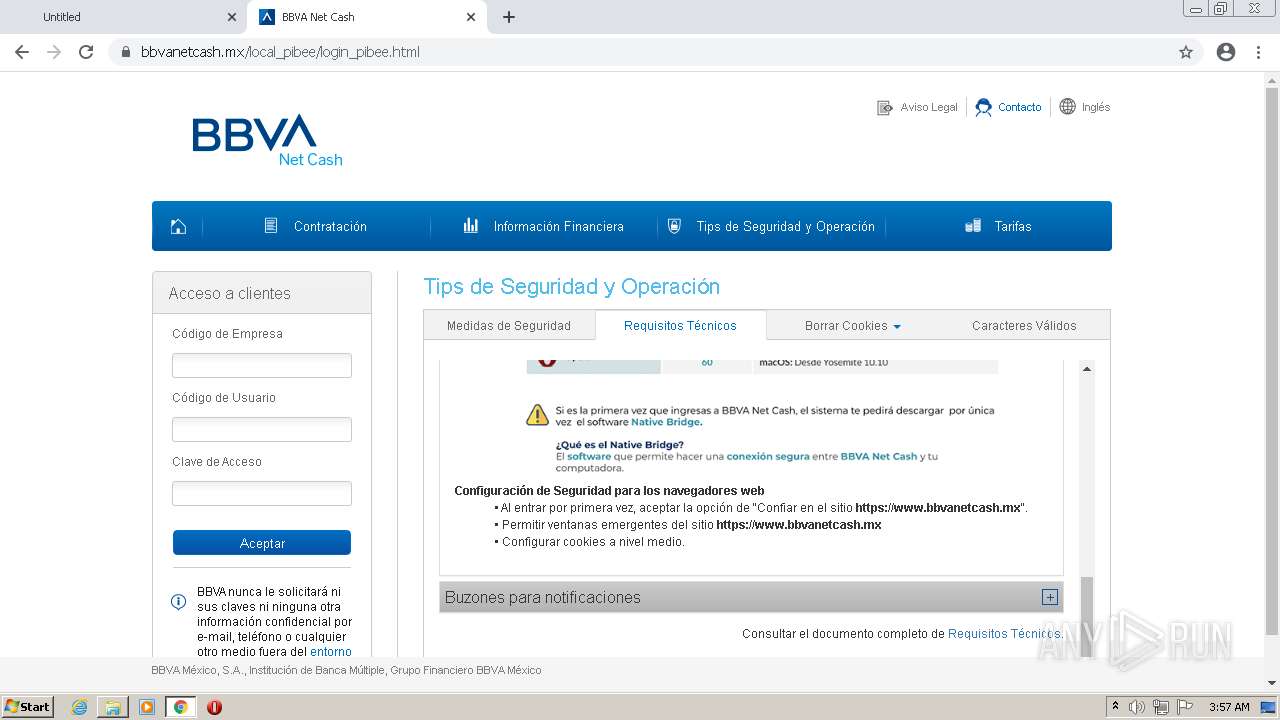Click the info icon beside BBVA security notice

tap(179, 601)
